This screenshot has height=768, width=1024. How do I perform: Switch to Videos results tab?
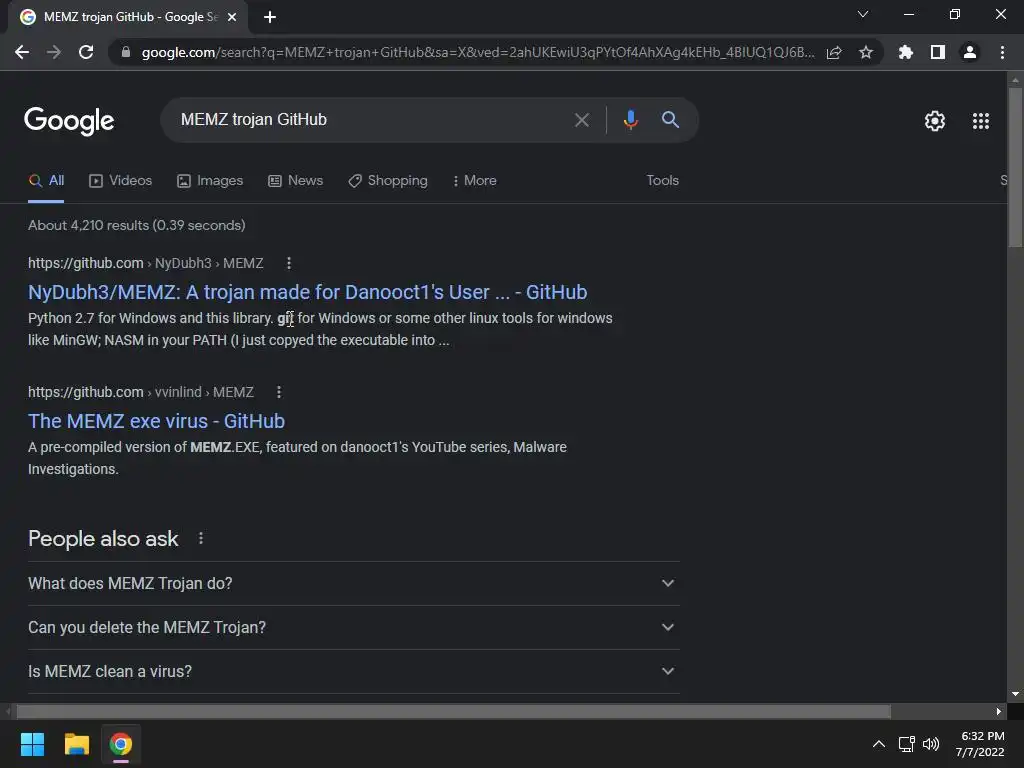(120, 180)
